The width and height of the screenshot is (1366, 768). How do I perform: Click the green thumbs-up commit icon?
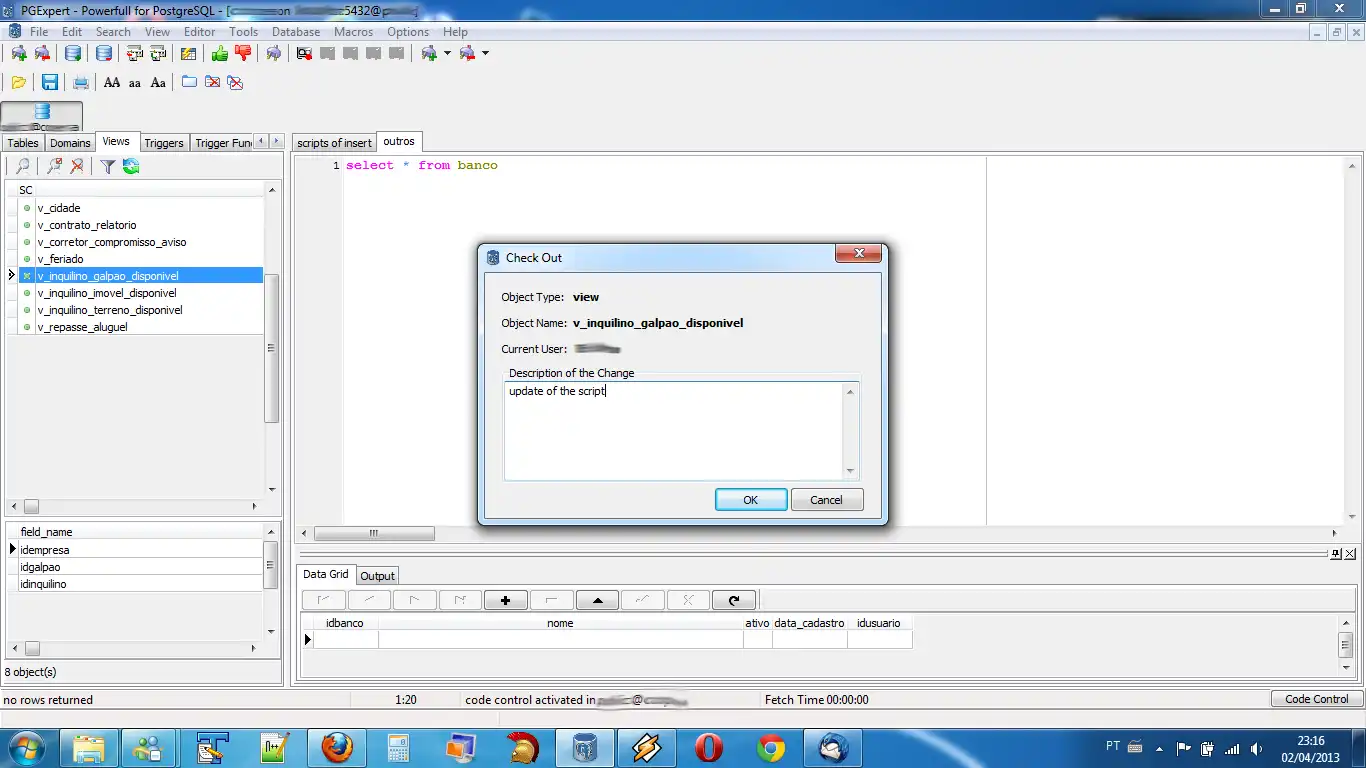(x=220, y=53)
